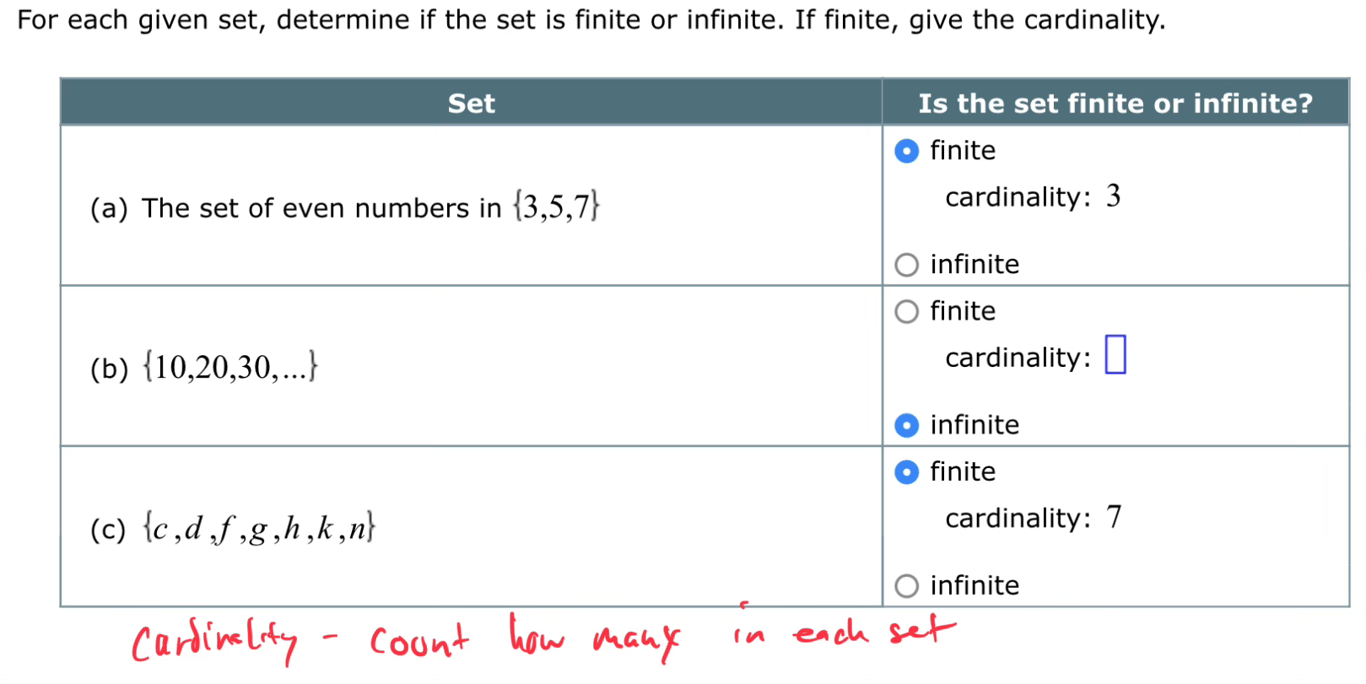Click the instruction sentence at the top
Screen dimensions: 1366x684
pos(592,21)
